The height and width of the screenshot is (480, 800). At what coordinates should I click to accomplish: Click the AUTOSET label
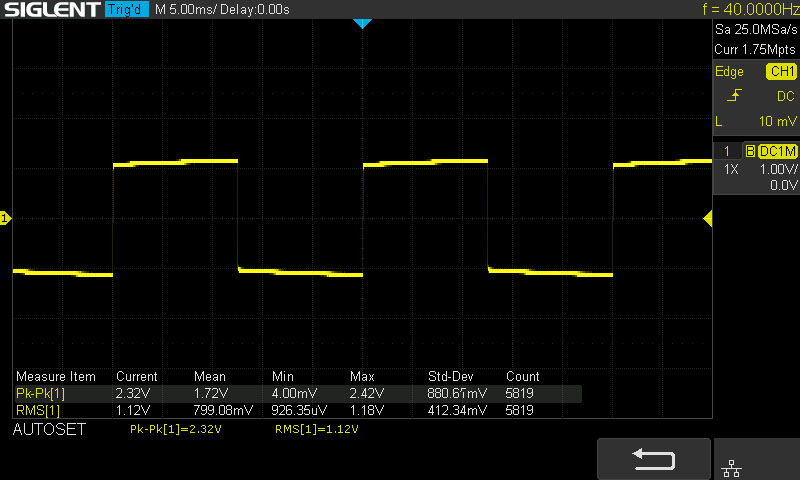click(x=49, y=430)
